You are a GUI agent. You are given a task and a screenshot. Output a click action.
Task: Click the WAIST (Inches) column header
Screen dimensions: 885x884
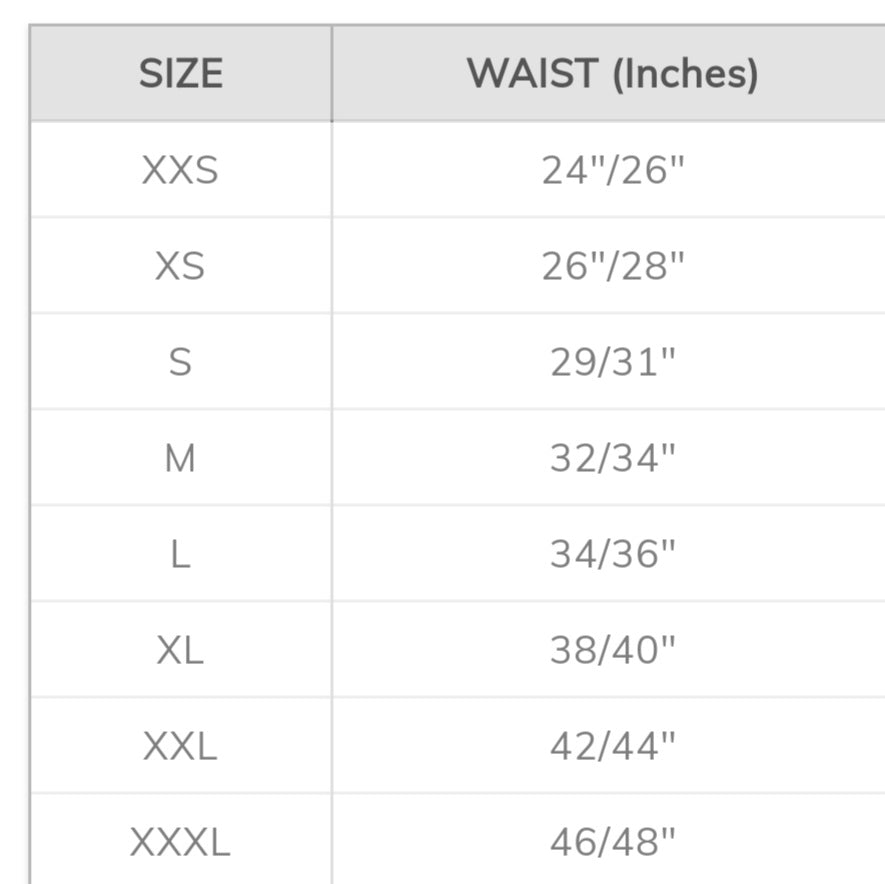pos(612,74)
